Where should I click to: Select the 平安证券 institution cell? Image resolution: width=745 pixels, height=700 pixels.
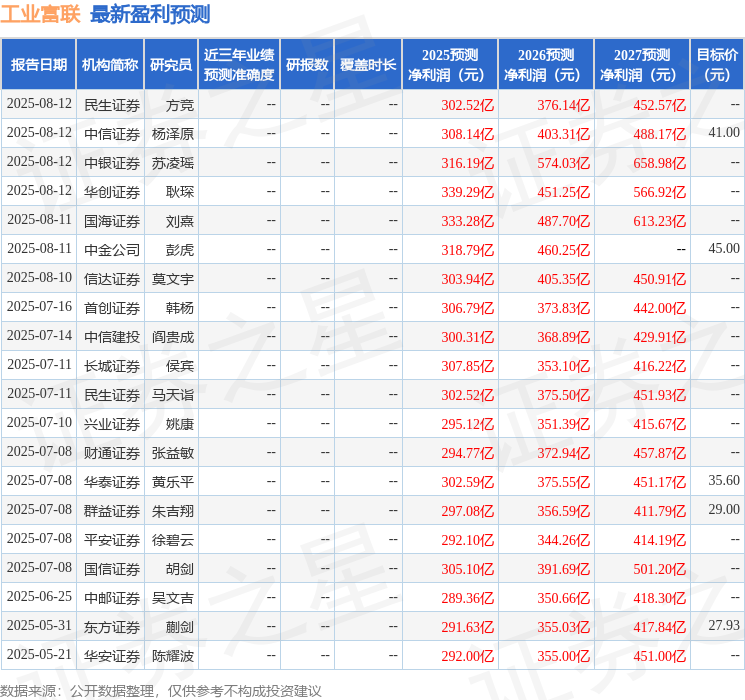(x=112, y=540)
